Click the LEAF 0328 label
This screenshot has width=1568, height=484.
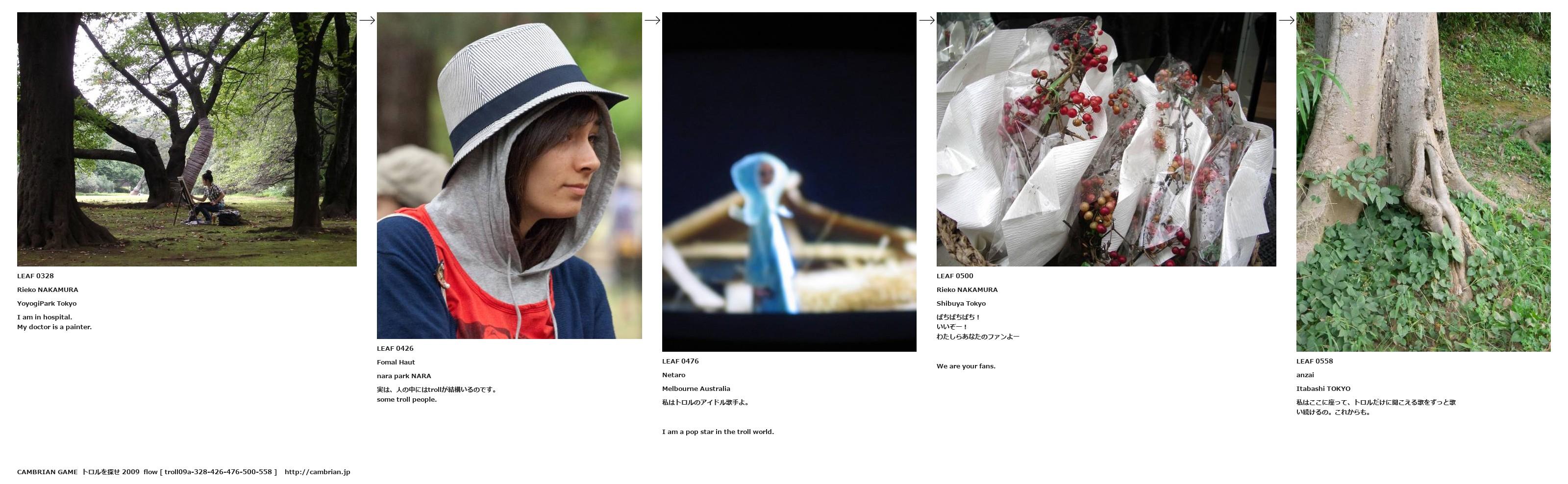tap(35, 276)
